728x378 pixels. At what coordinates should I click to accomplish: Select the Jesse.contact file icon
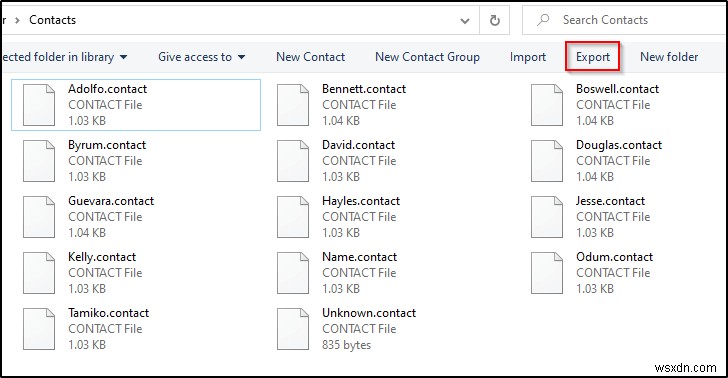click(x=547, y=217)
